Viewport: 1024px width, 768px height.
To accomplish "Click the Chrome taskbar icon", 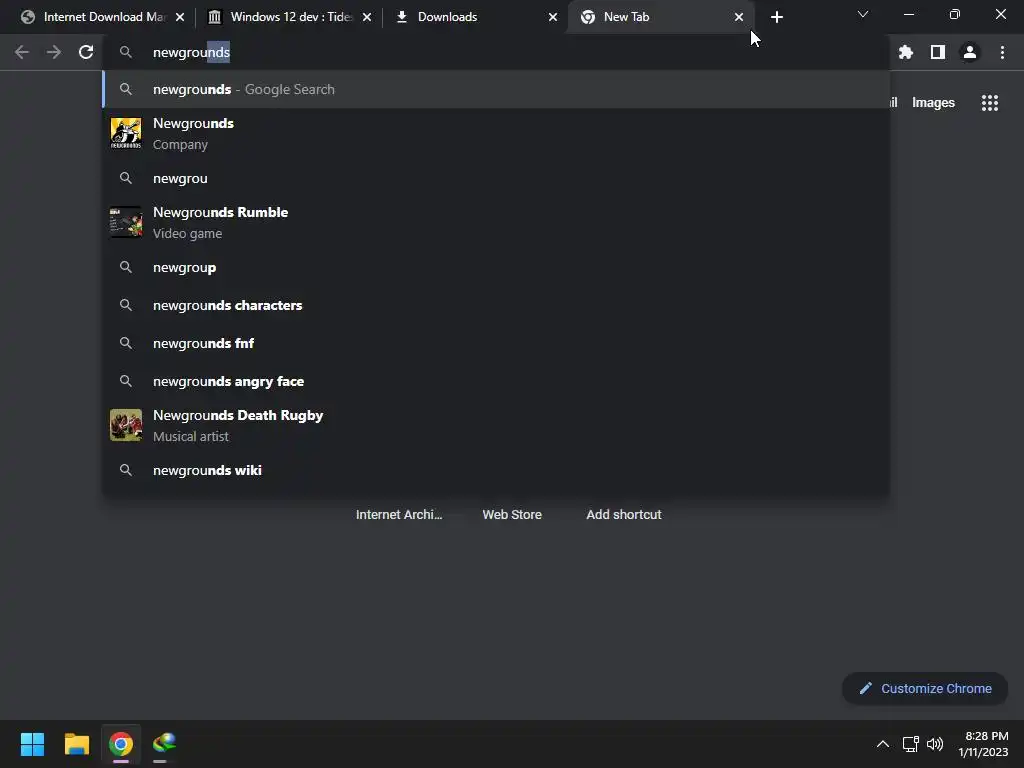I will point(121,744).
